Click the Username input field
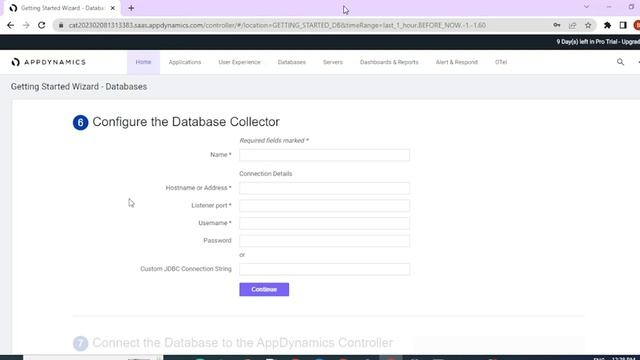The height and width of the screenshot is (360, 640). tap(324, 223)
